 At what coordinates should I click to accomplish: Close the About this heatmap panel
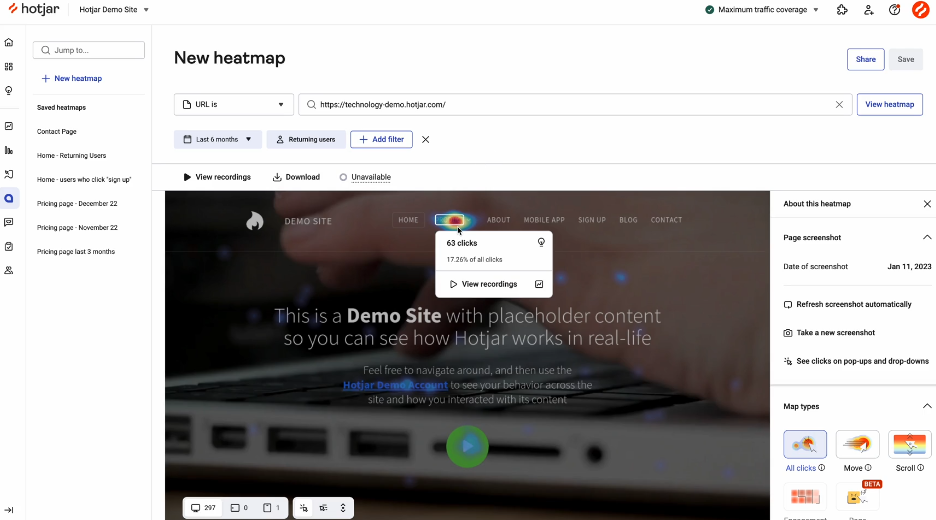927,204
